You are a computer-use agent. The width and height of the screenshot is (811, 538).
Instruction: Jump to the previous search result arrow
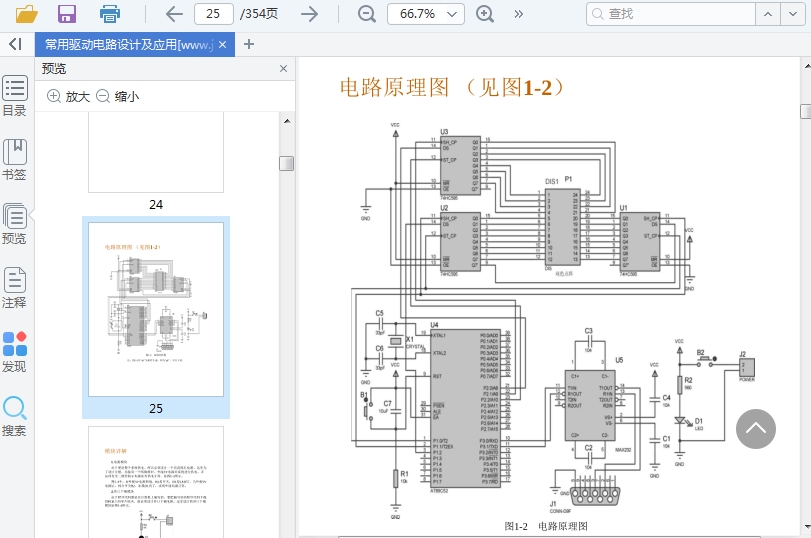[x=768, y=14]
